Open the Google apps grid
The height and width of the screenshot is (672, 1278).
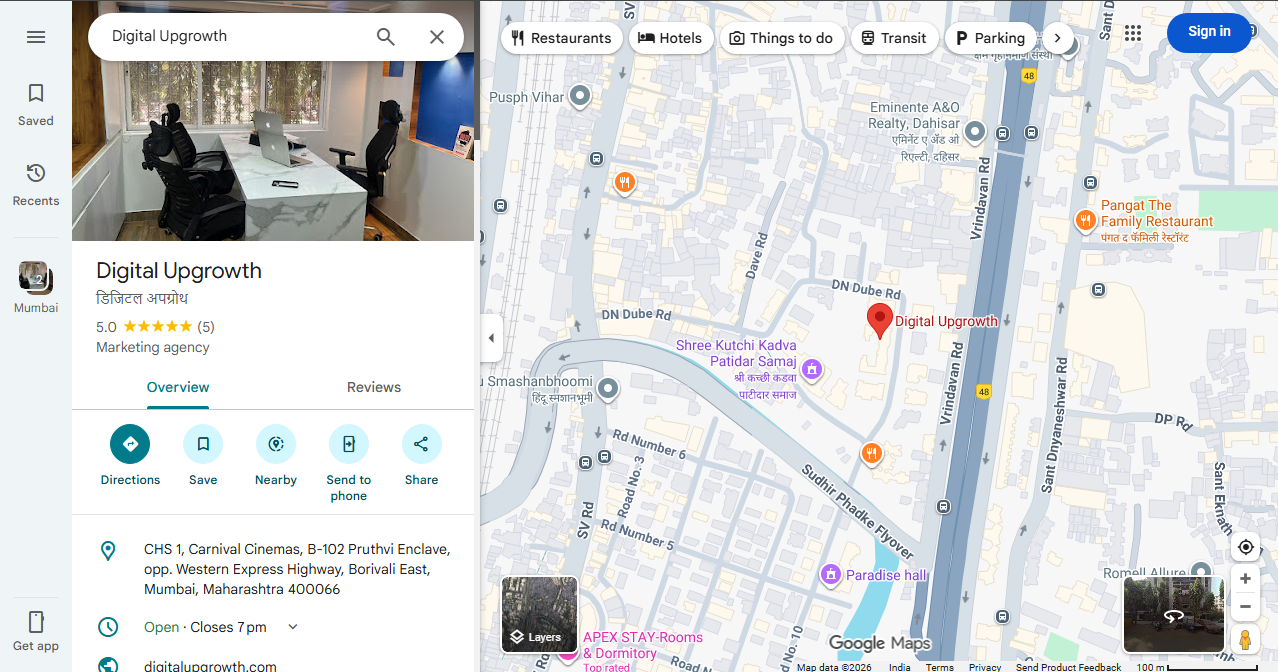pyautogui.click(x=1133, y=33)
